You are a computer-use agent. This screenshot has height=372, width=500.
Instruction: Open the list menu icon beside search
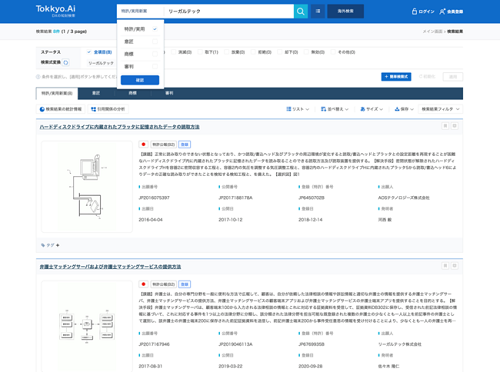point(318,11)
